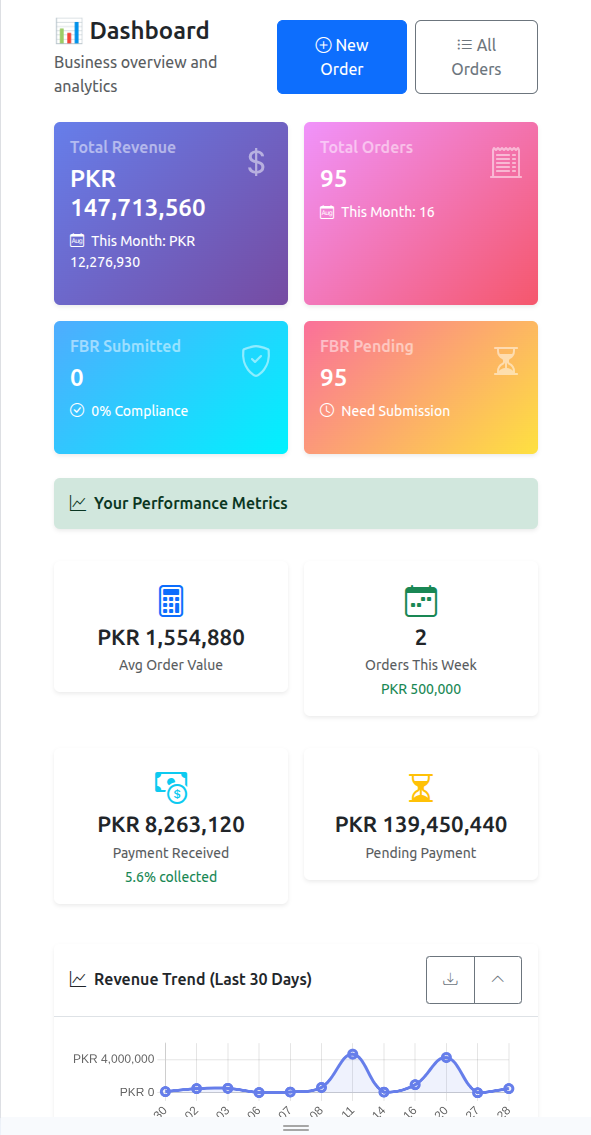
Task: Click the dollar icon on Total Revenue card
Action: pyautogui.click(x=256, y=161)
